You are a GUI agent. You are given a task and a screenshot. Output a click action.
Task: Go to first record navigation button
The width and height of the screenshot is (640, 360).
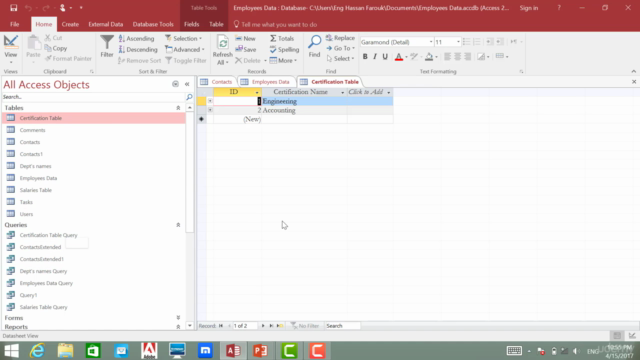click(x=221, y=326)
